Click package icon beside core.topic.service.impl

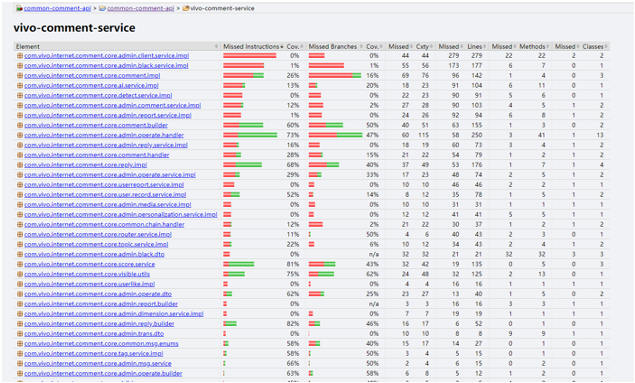[x=19, y=244]
